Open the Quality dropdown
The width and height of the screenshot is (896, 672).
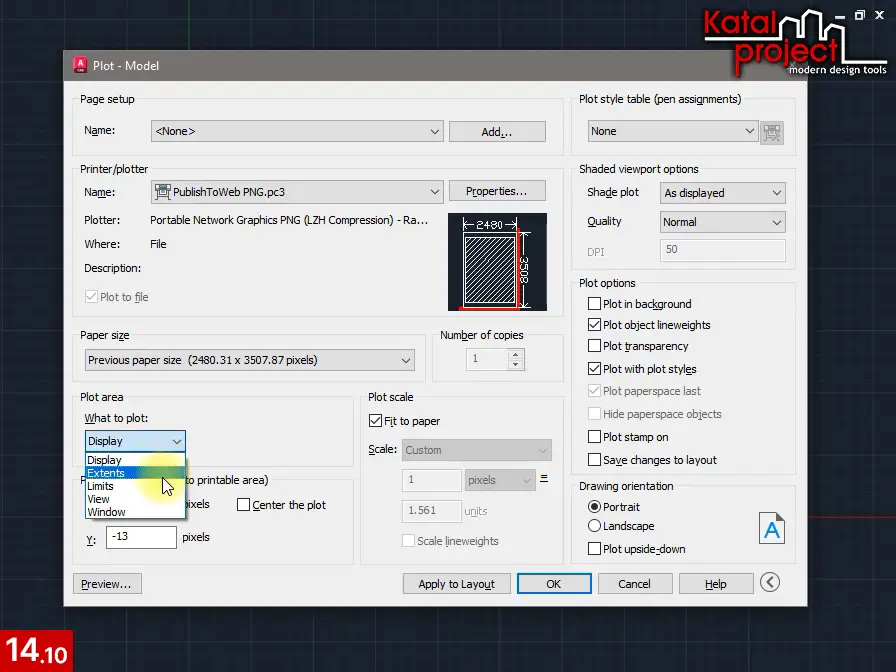779,222
